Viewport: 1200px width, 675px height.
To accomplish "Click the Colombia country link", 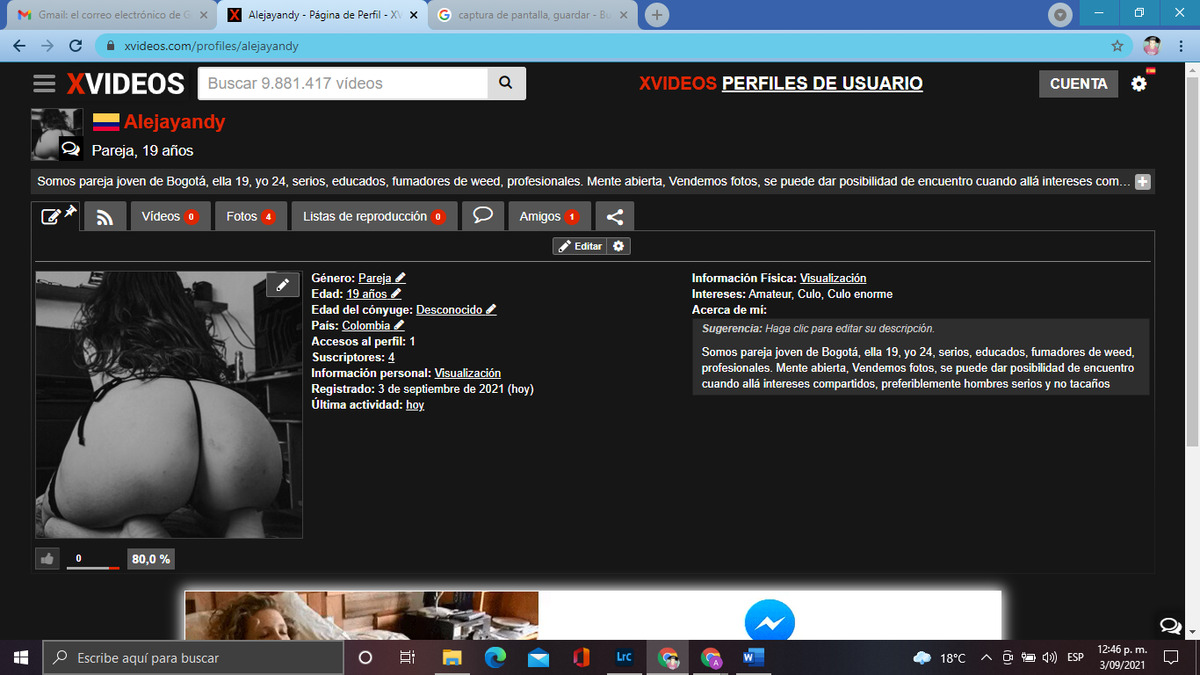I will coord(366,326).
